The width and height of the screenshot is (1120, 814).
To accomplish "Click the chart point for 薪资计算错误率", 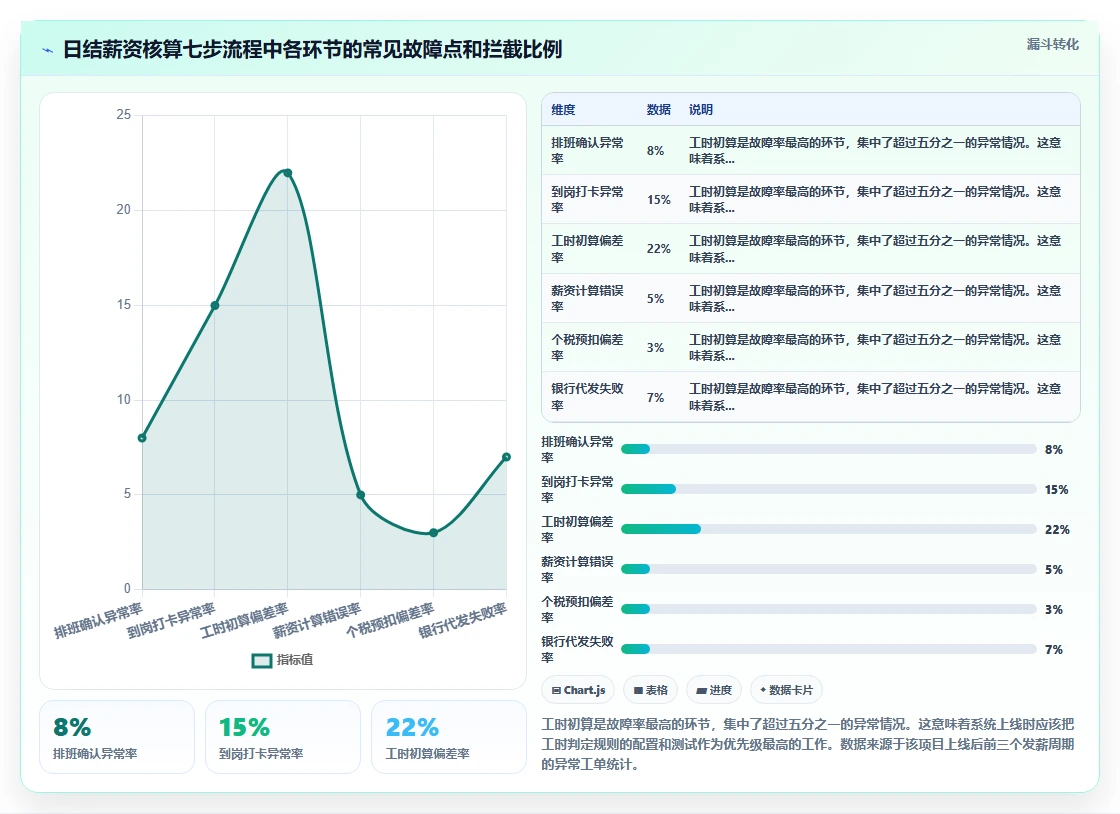I will (361, 495).
